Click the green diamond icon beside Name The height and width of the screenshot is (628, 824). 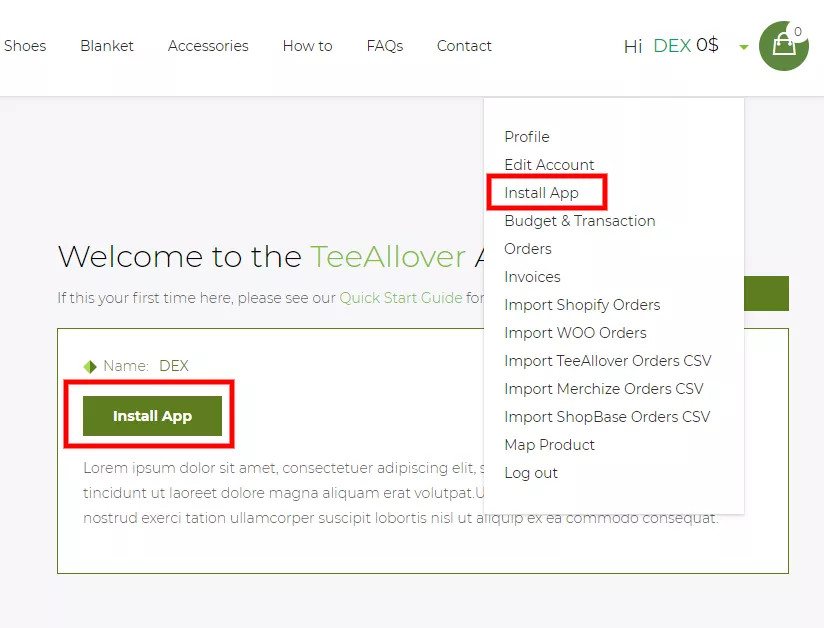click(90, 366)
